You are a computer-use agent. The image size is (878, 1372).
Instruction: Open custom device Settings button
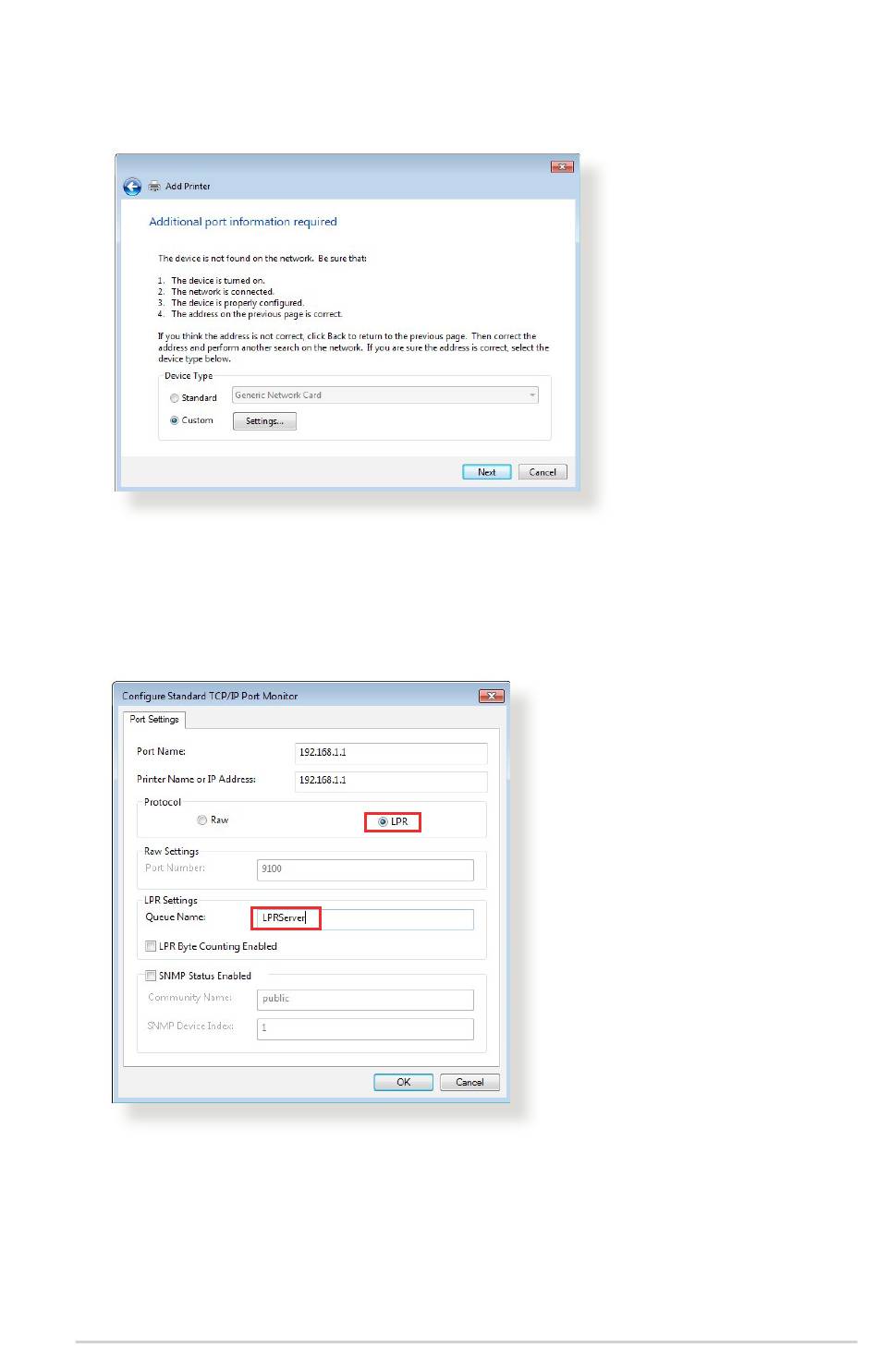(x=264, y=421)
